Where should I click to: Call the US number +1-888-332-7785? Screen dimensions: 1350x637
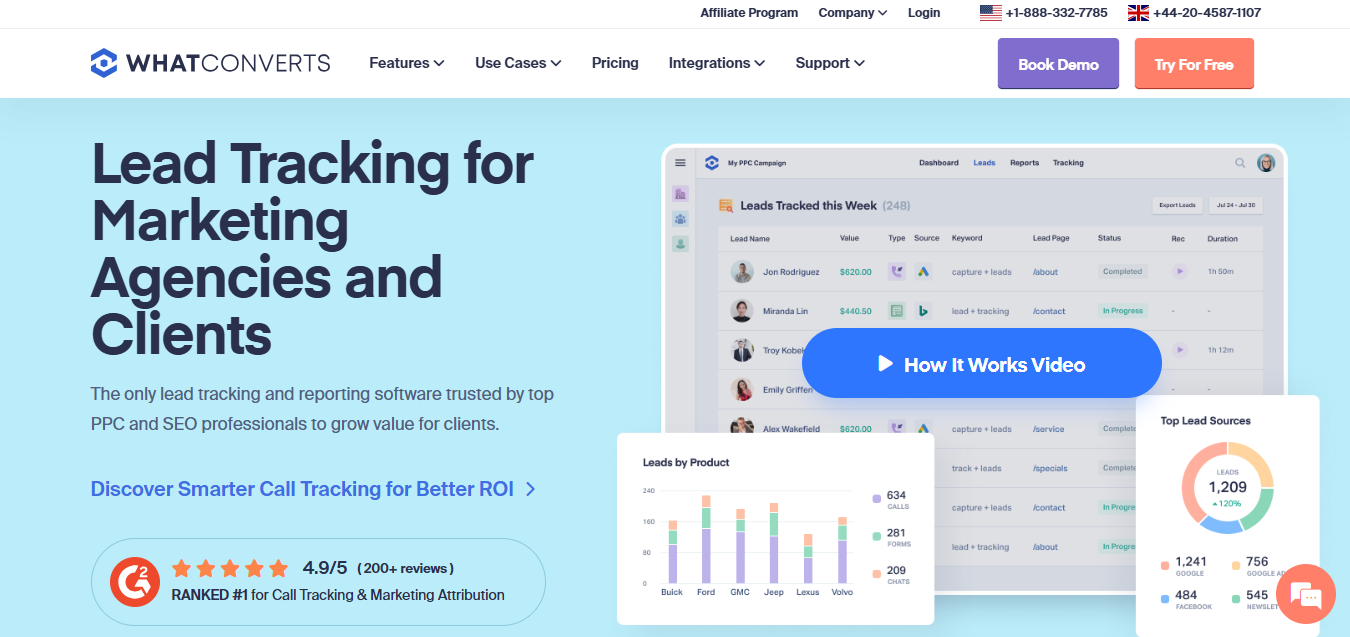1044,13
